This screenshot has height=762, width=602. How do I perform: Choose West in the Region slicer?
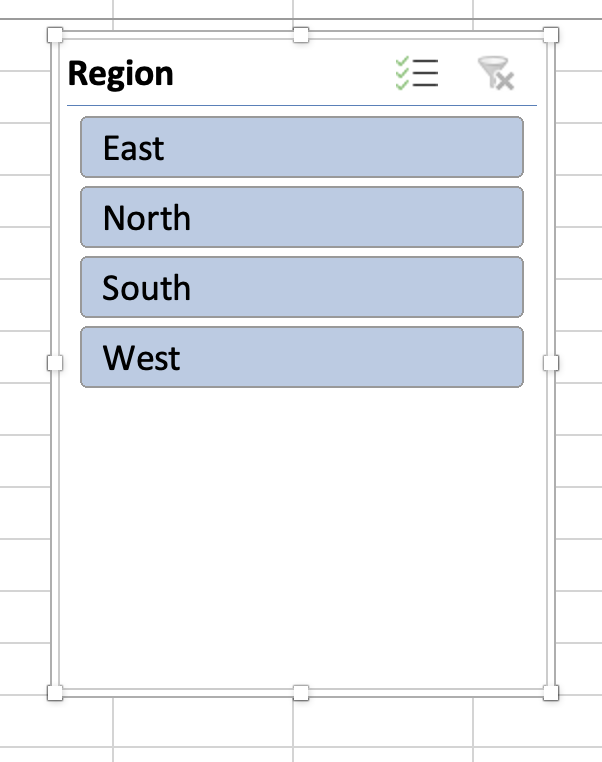(301, 358)
